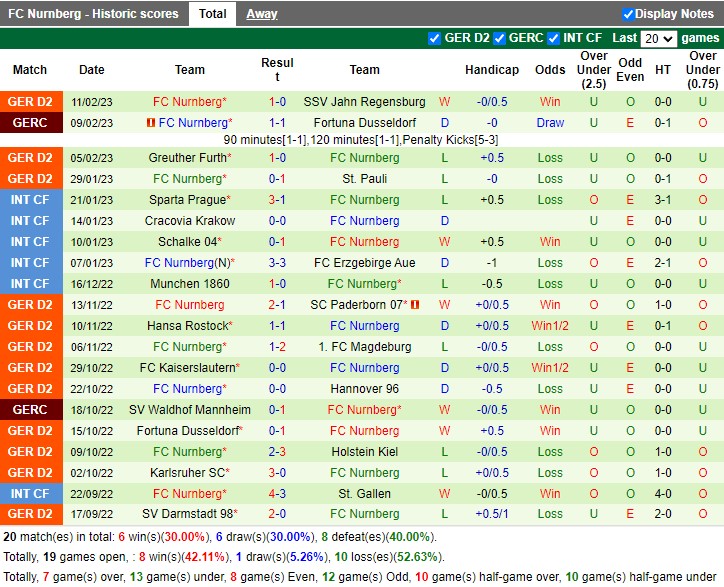Image resolution: width=724 pixels, height=587 pixels.
Task: Uncheck the GERC league filter
Action: point(499,38)
